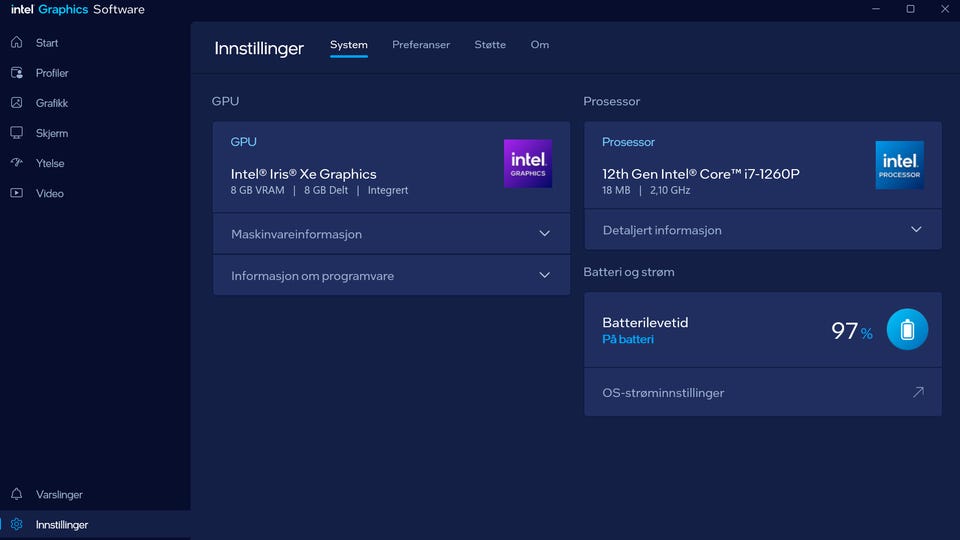
Task: Open Profiler from the sidebar
Action: coord(52,73)
